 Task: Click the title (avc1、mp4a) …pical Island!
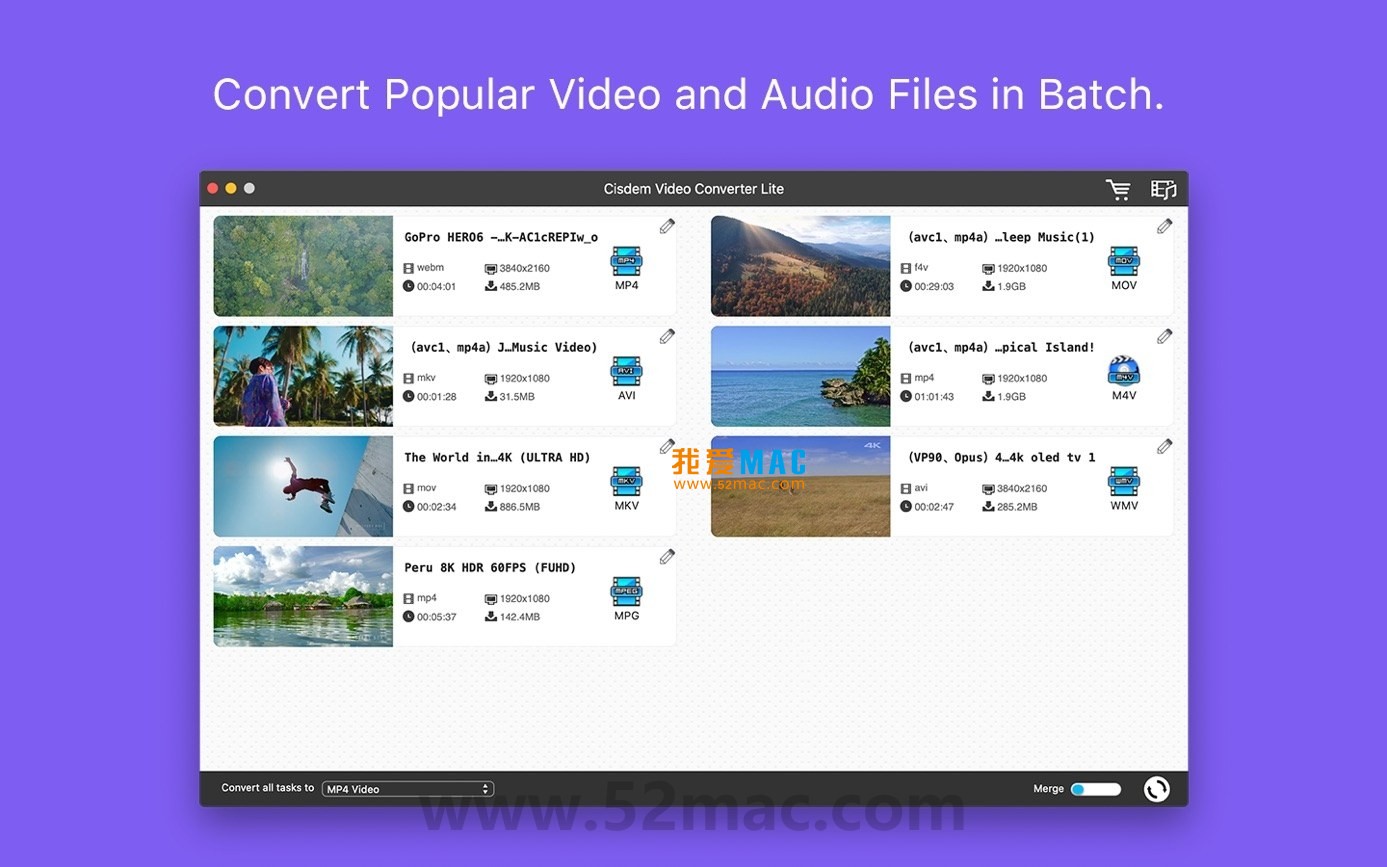[x=1001, y=347]
